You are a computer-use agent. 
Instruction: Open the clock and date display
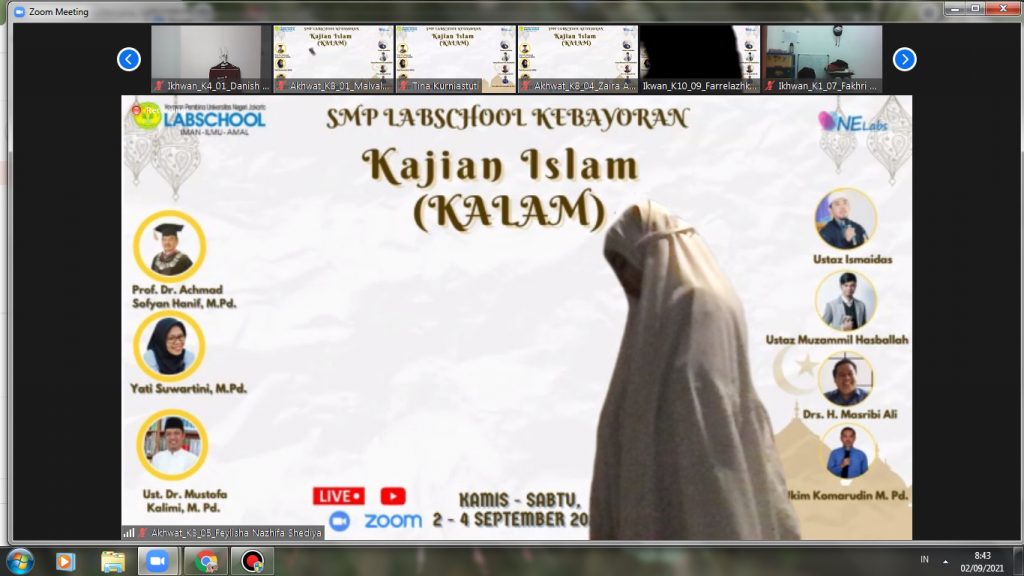(x=982, y=561)
